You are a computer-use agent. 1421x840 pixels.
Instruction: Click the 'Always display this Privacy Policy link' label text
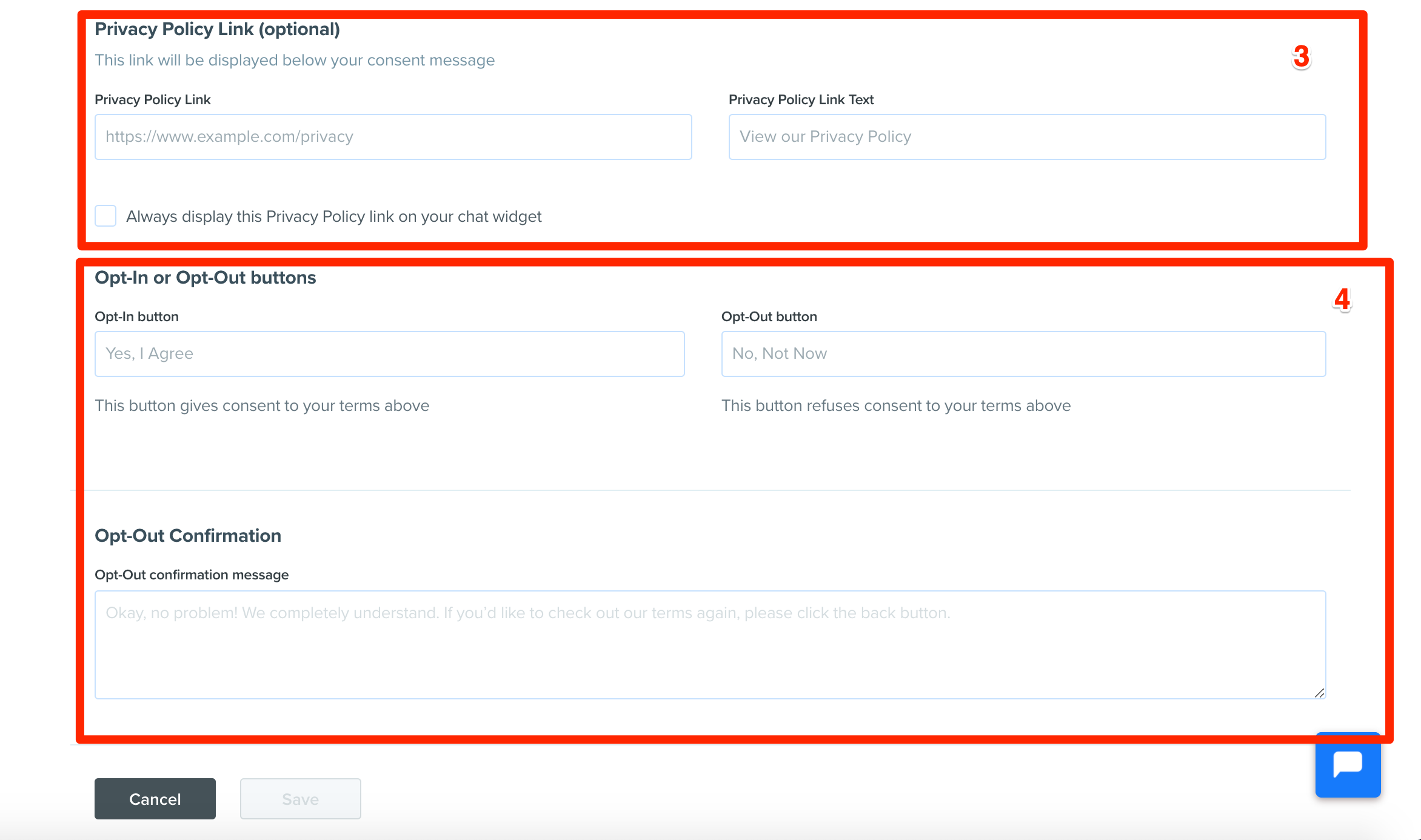click(334, 216)
